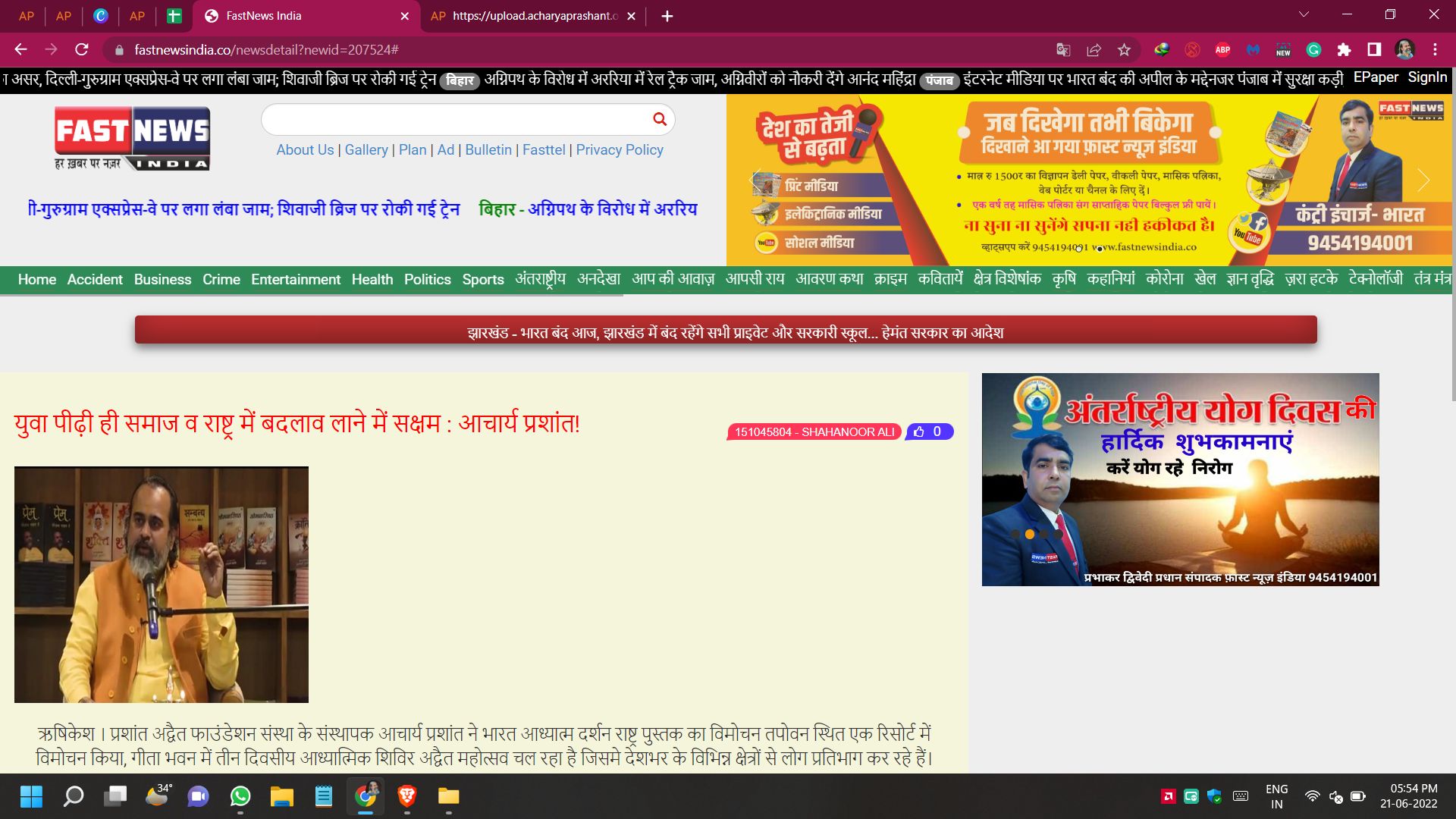This screenshot has height=819, width=1456.
Task: Toggle the browser side panel icon
Action: pyautogui.click(x=1374, y=50)
